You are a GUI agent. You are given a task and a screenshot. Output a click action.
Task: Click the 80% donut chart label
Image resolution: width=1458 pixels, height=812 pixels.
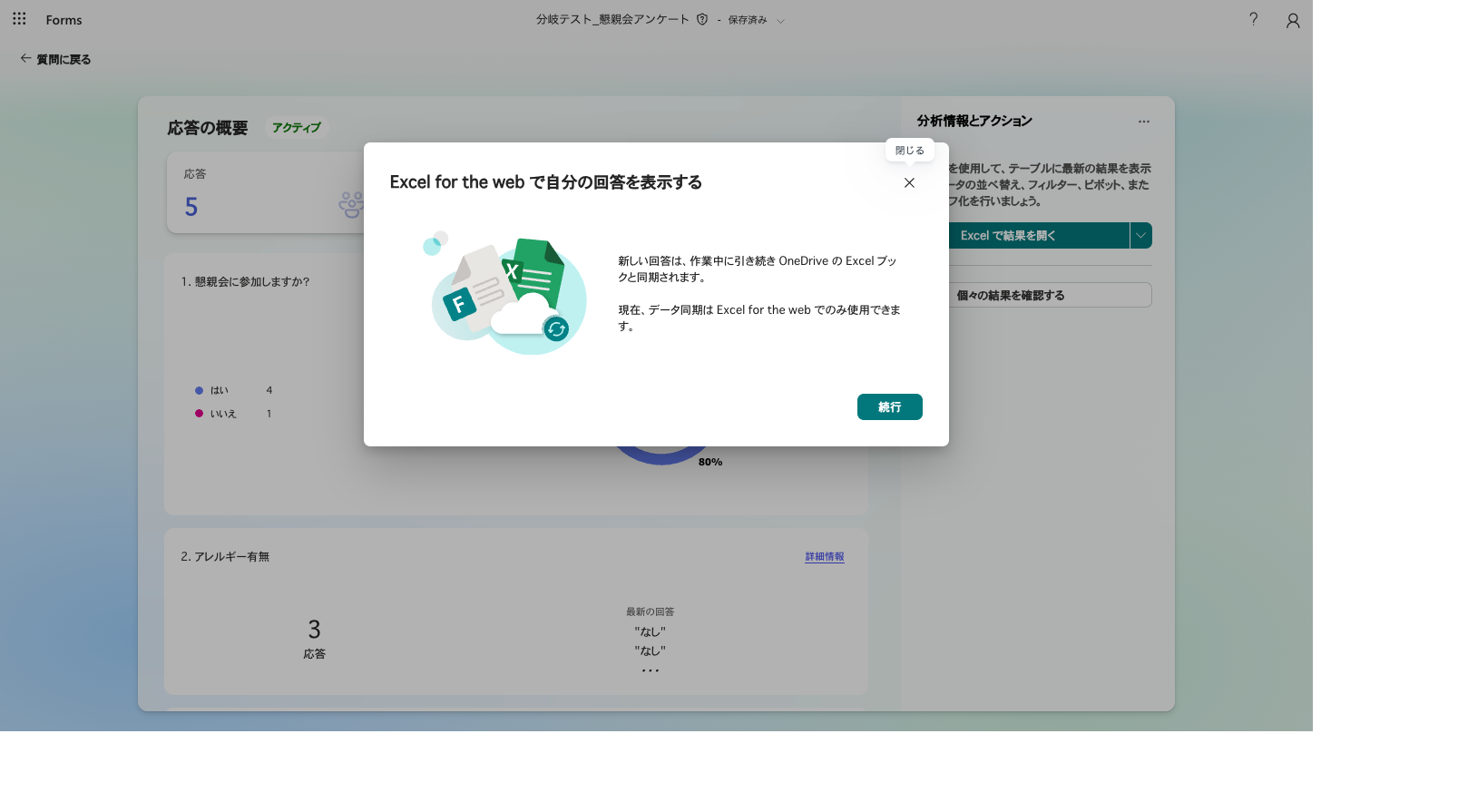point(710,462)
